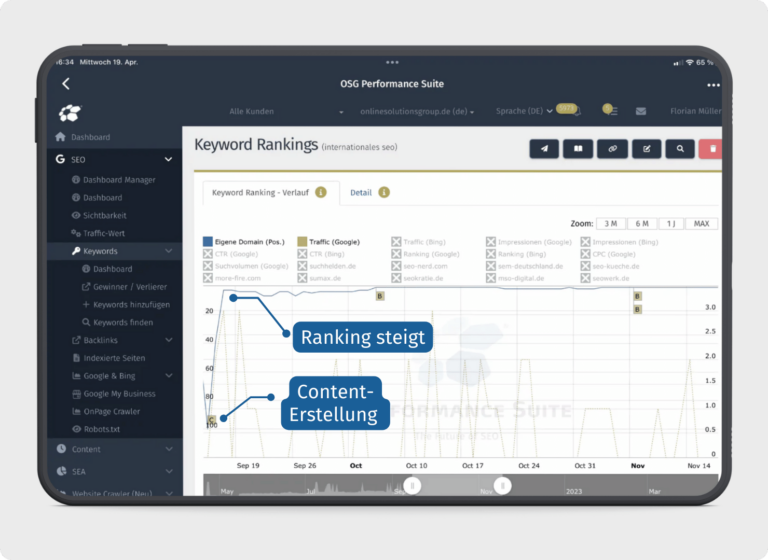Open the SEO Dashboard menu item
The width and height of the screenshot is (768, 560).
point(97,198)
